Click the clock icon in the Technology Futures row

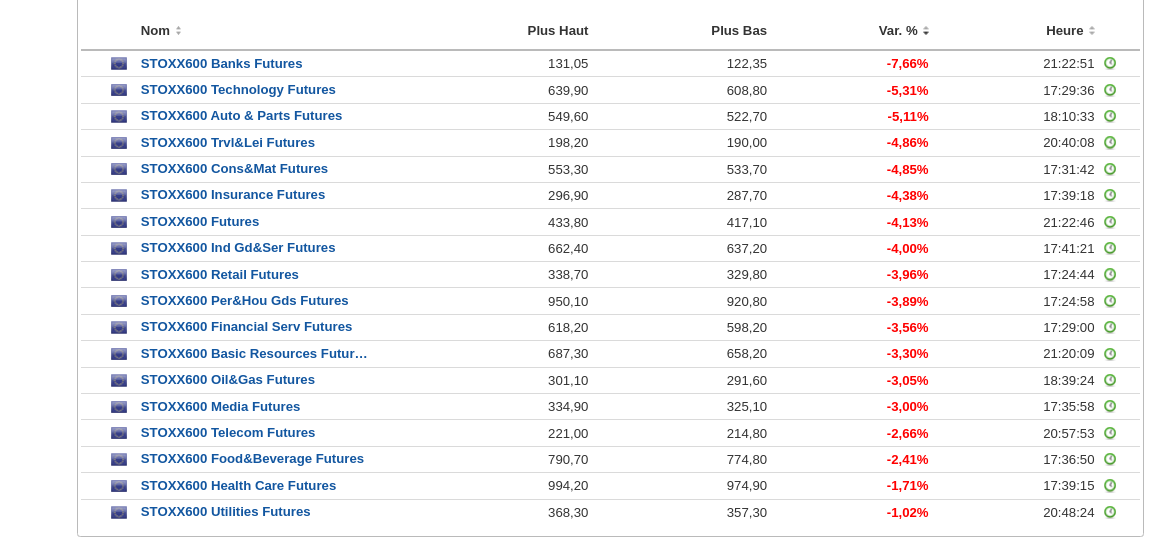click(x=1110, y=90)
